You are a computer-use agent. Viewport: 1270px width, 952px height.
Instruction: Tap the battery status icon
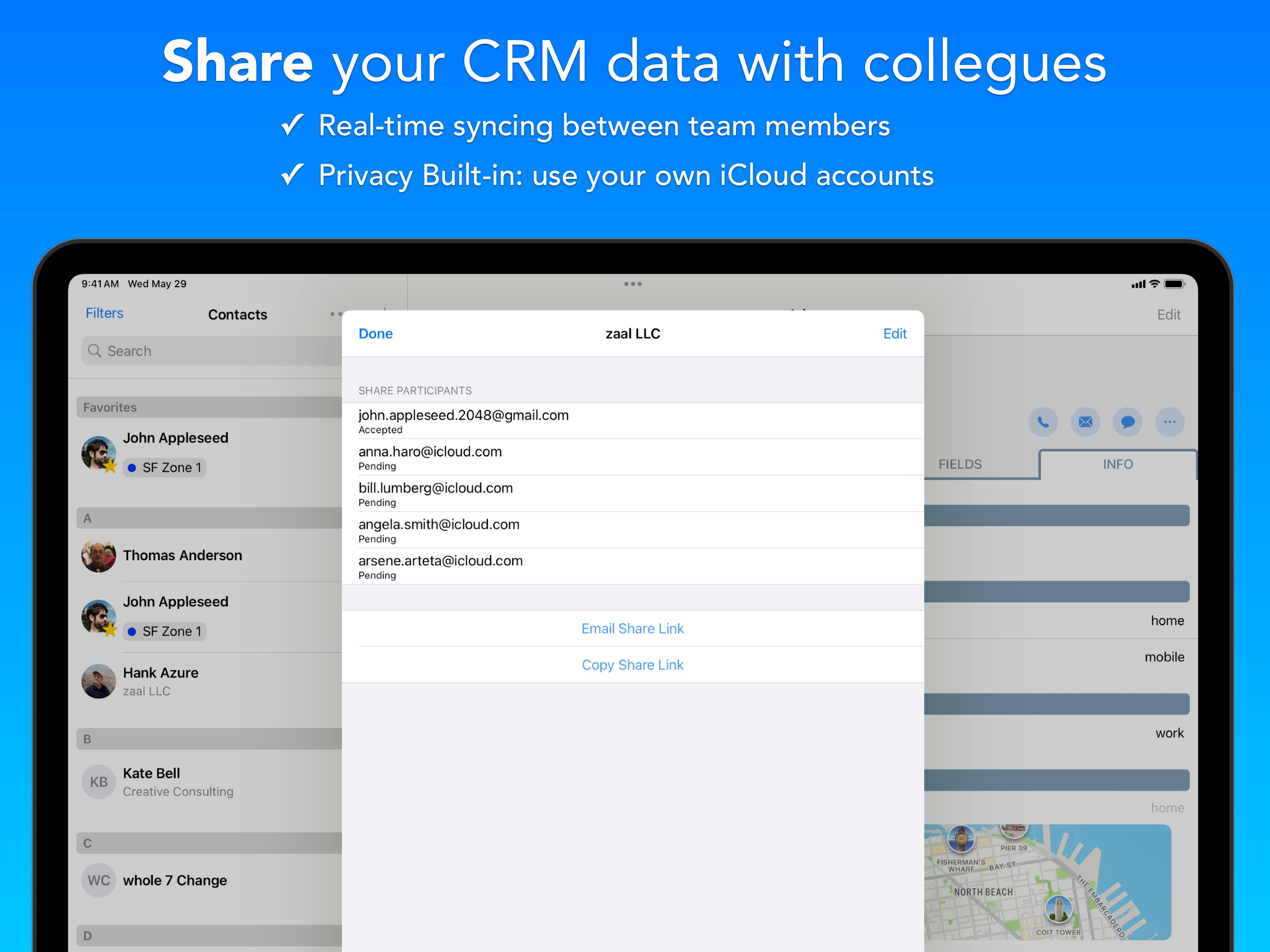click(x=1174, y=284)
